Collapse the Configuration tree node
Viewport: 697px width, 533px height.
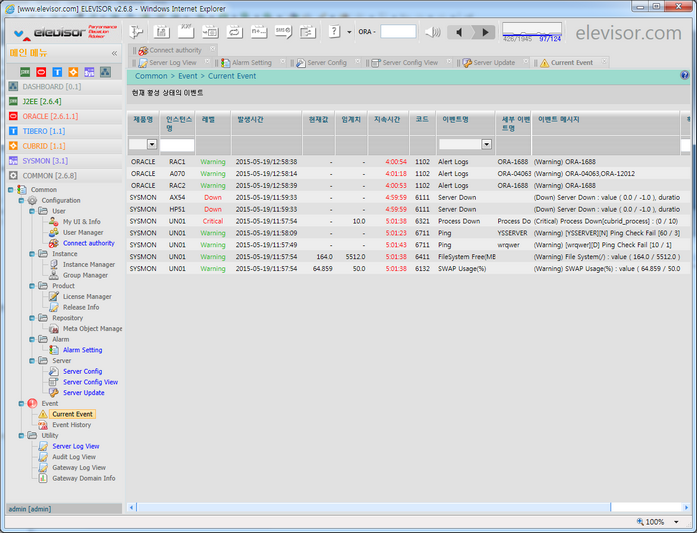click(x=21, y=200)
